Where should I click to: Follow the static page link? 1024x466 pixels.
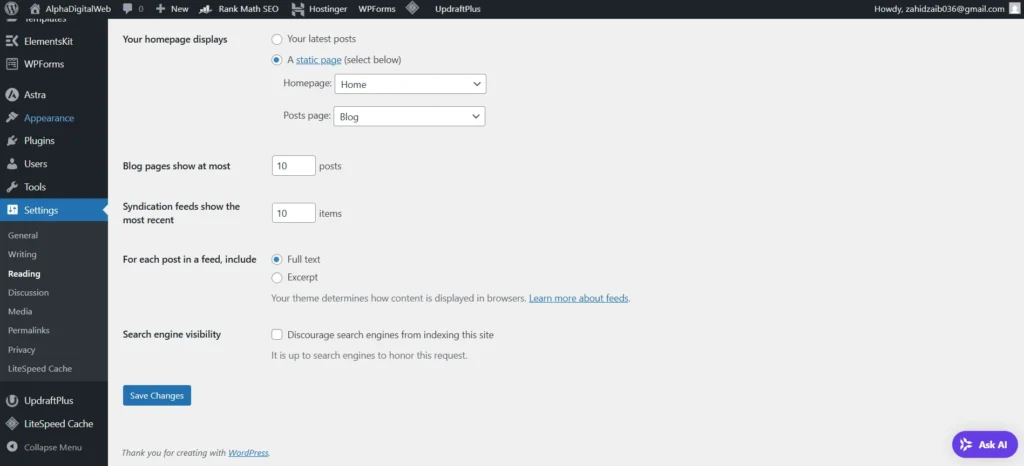tap(319, 60)
